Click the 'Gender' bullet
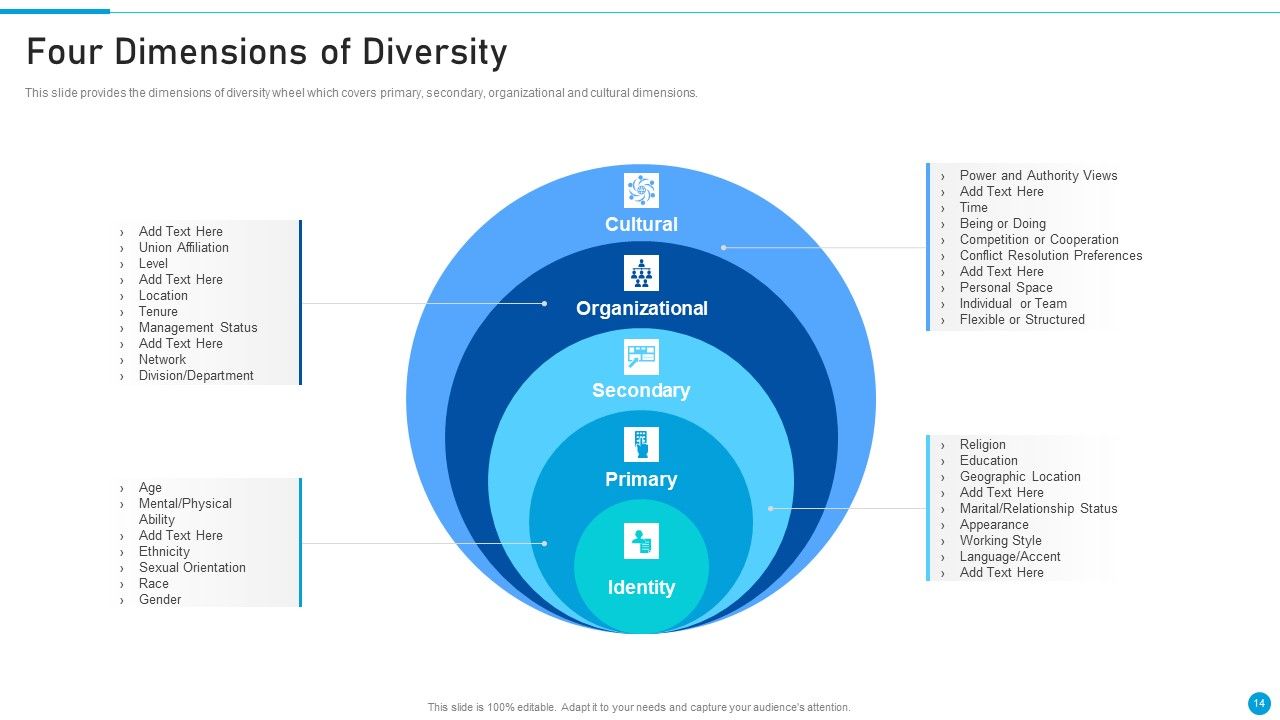This screenshot has height=720, width=1280. coord(160,600)
